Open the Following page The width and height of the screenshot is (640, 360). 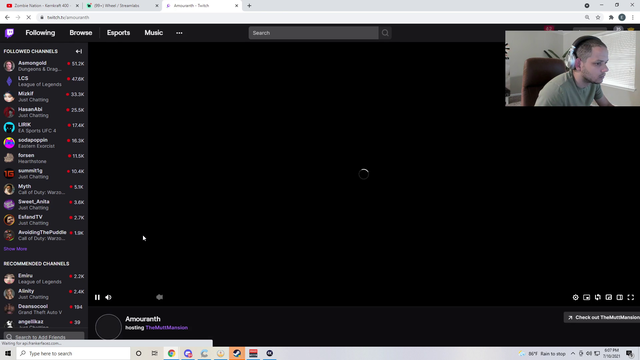40,33
